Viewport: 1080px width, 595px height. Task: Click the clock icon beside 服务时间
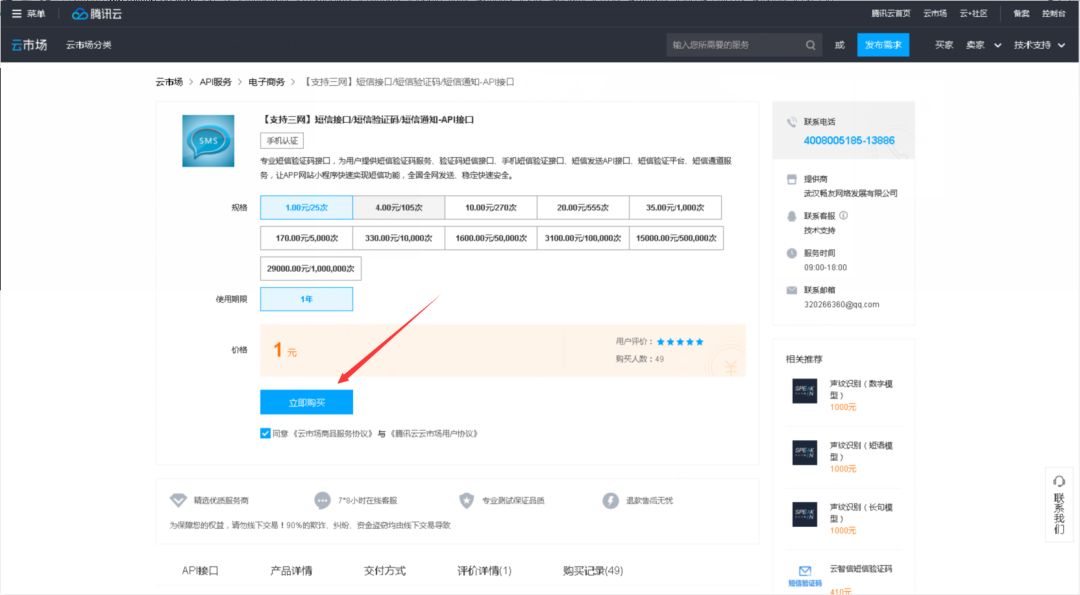pyautogui.click(x=791, y=253)
